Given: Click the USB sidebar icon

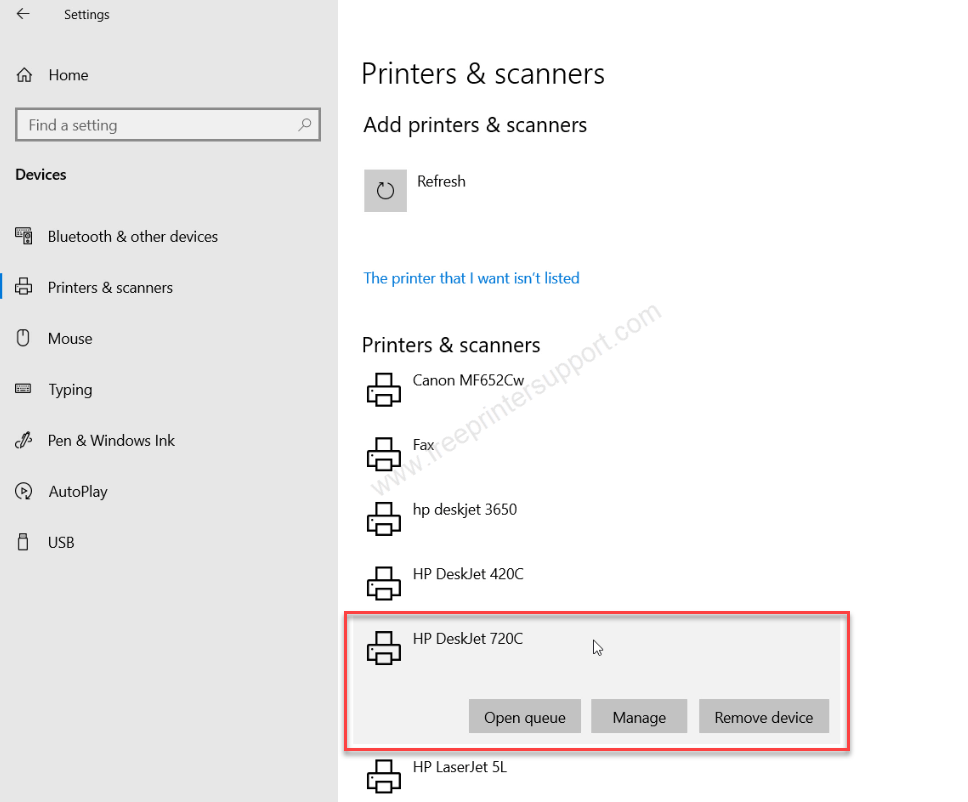Looking at the screenshot, I should [23, 542].
